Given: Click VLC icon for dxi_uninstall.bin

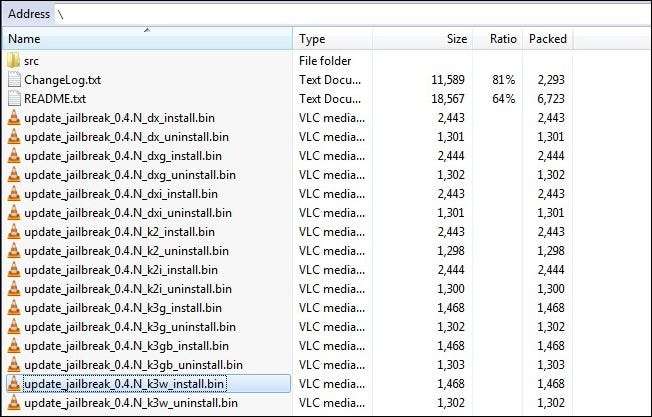Looking at the screenshot, I should [x=14, y=213].
